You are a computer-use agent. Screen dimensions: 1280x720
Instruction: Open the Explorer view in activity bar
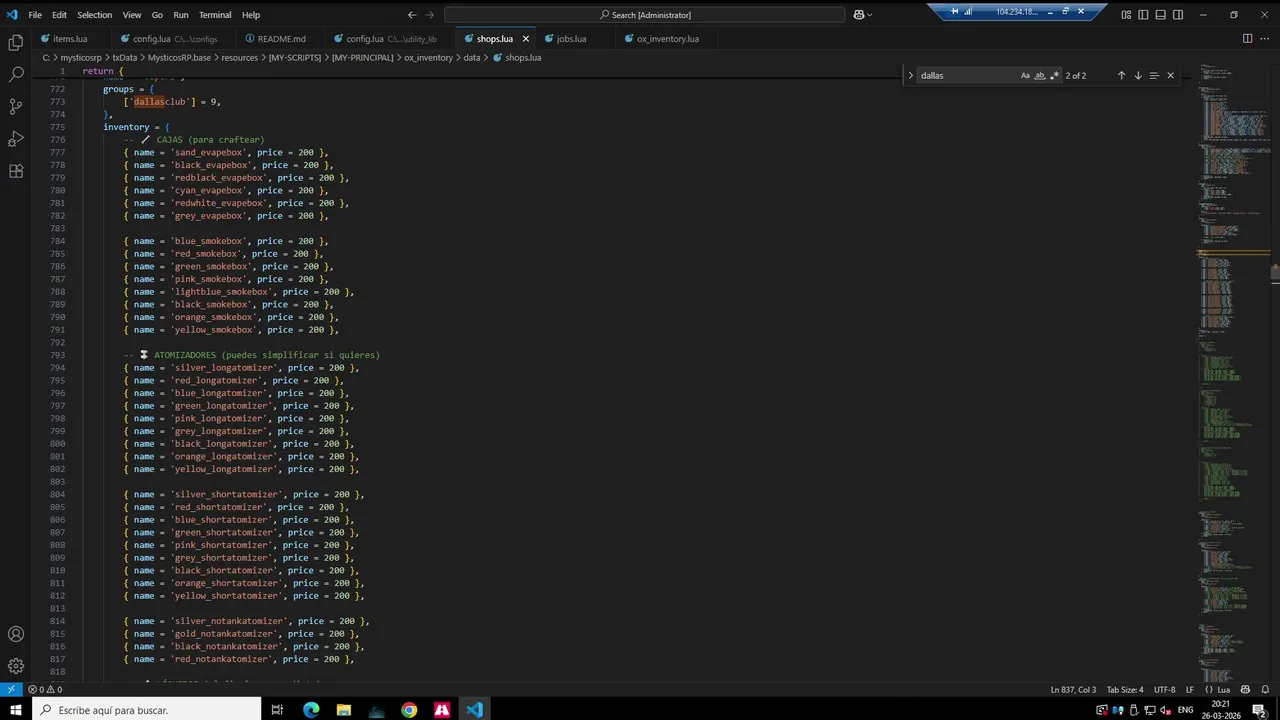16,42
